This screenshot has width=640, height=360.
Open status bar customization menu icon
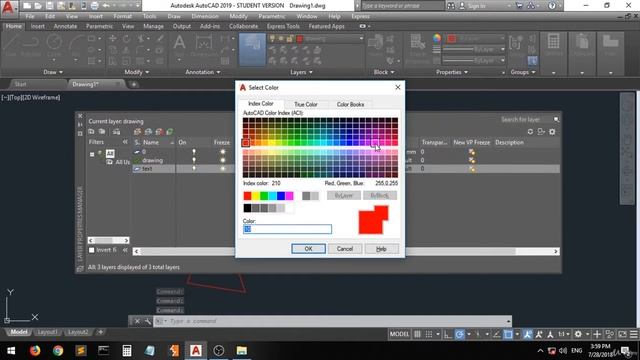[633, 334]
